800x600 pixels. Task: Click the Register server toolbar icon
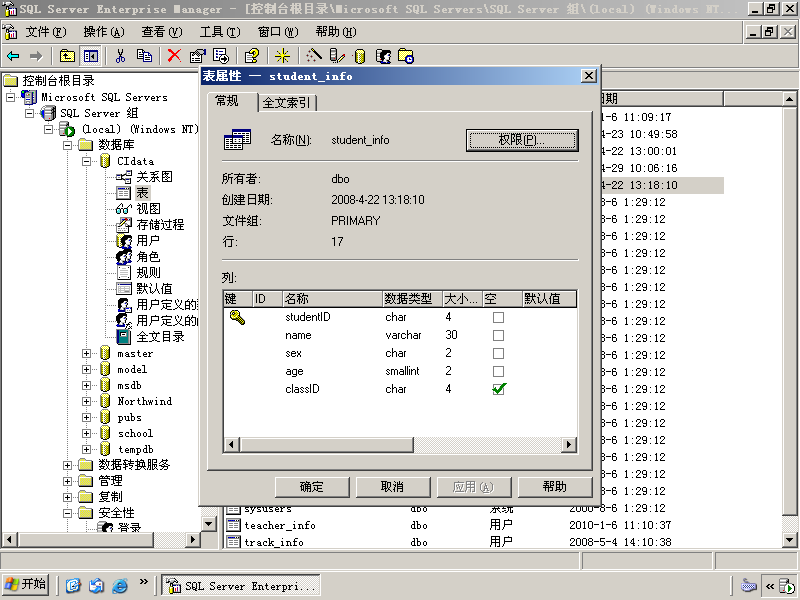[x=337, y=56]
